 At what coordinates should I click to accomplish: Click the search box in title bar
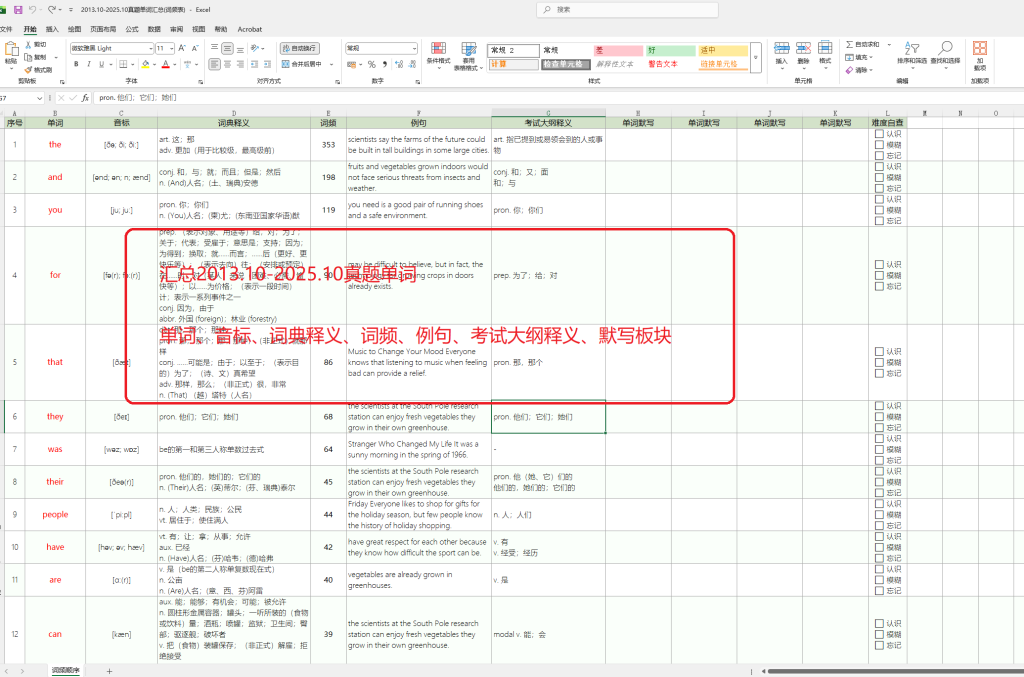click(640, 9)
